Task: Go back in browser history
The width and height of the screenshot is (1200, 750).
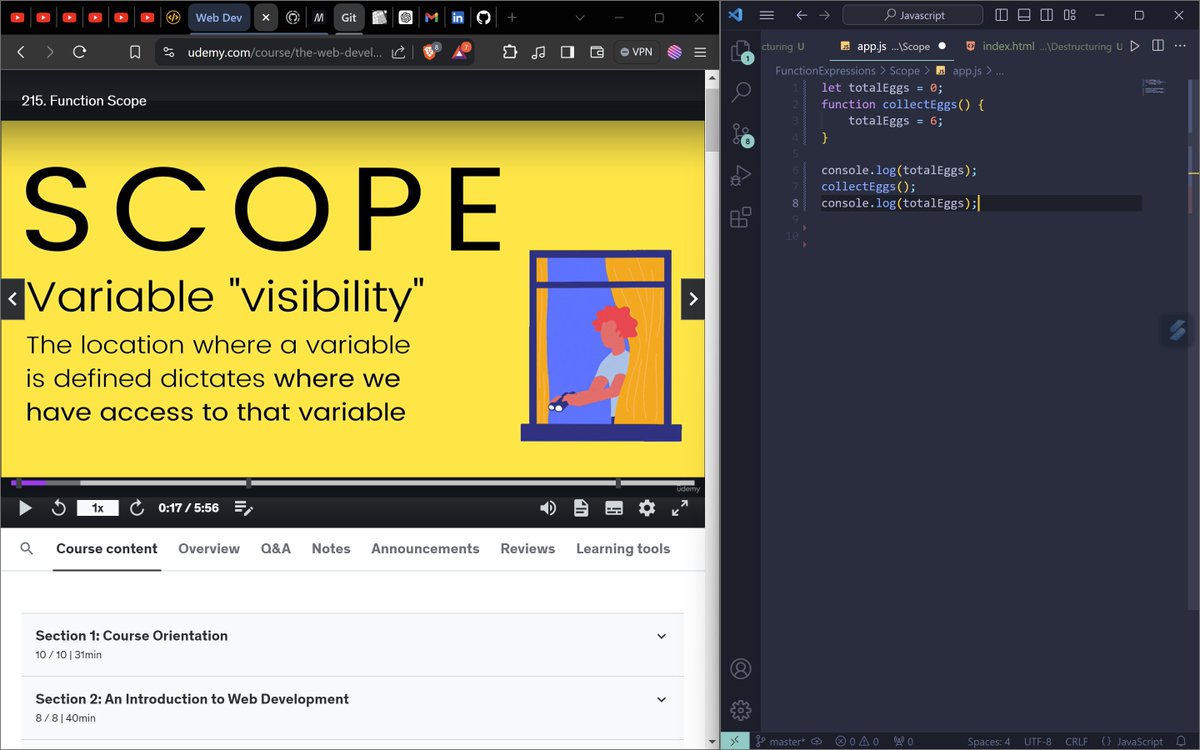Action: tap(21, 52)
